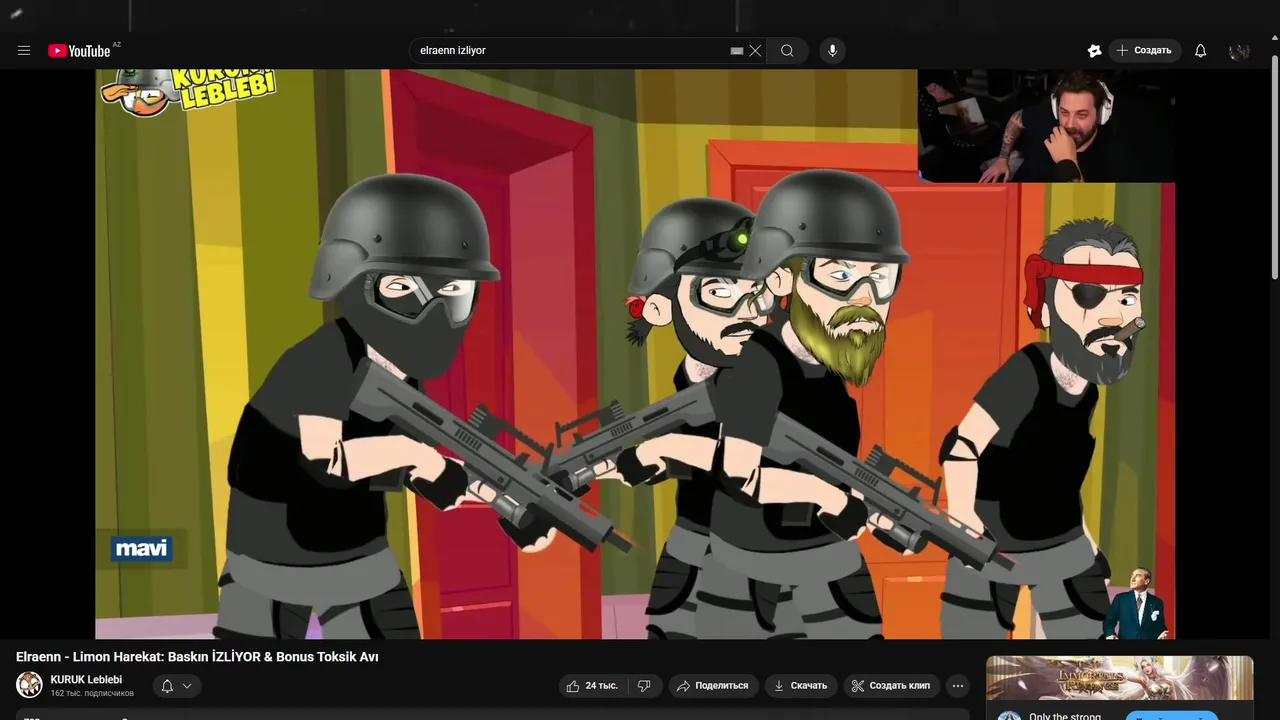
Task: Open the on-screen keyboard icon in search
Action: click(737, 51)
